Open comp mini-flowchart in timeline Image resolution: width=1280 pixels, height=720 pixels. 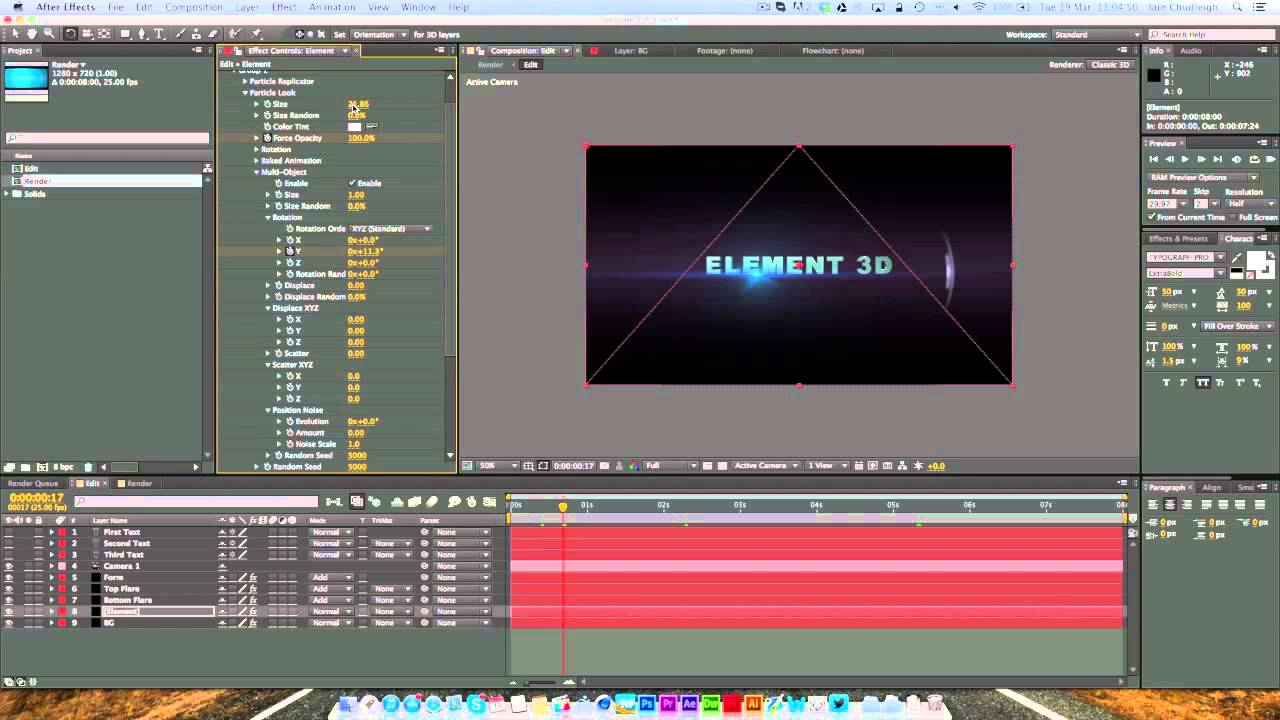333,502
